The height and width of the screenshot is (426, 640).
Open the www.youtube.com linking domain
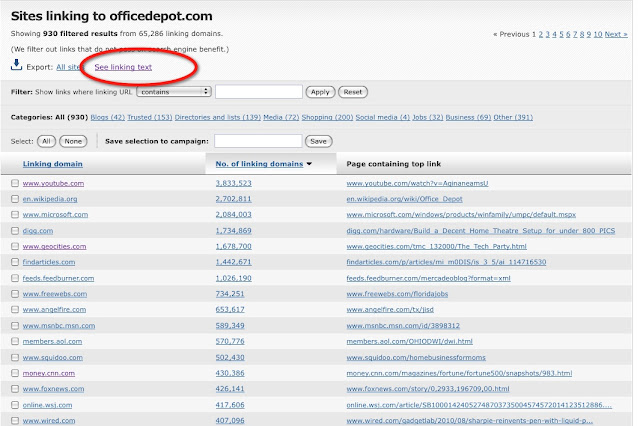pyautogui.click(x=53, y=183)
